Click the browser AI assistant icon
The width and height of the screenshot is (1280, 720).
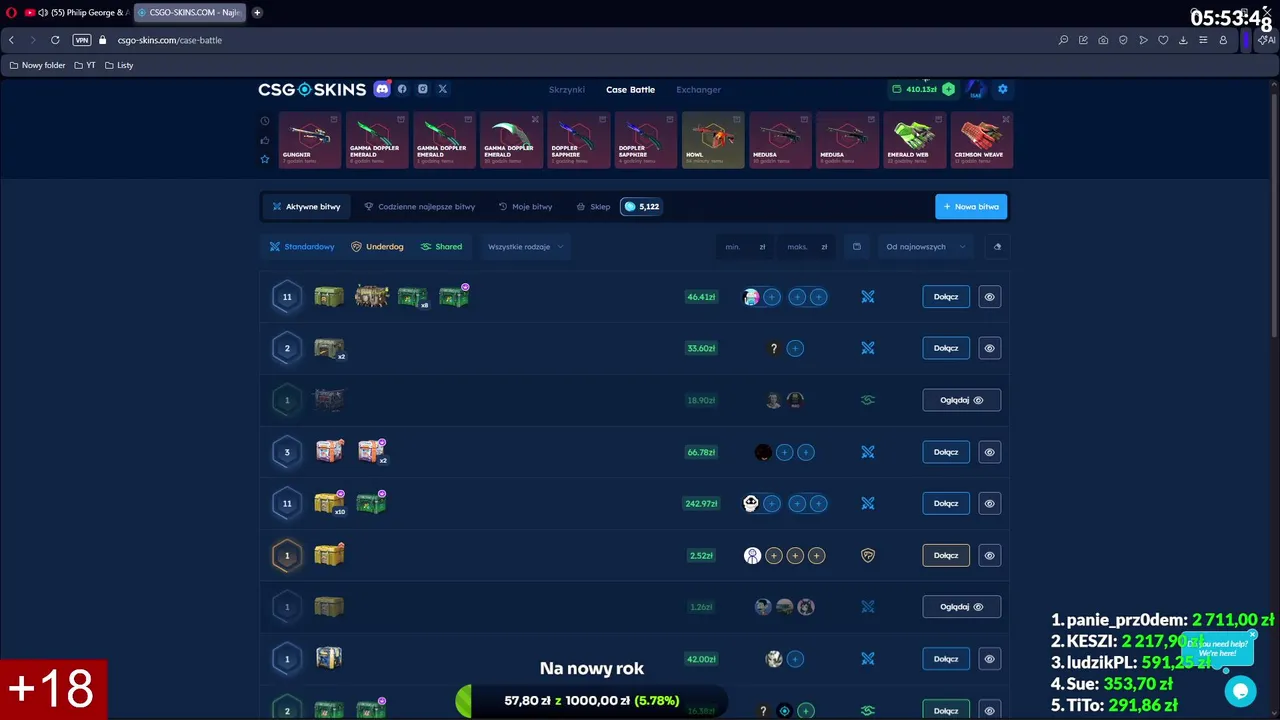(1267, 40)
